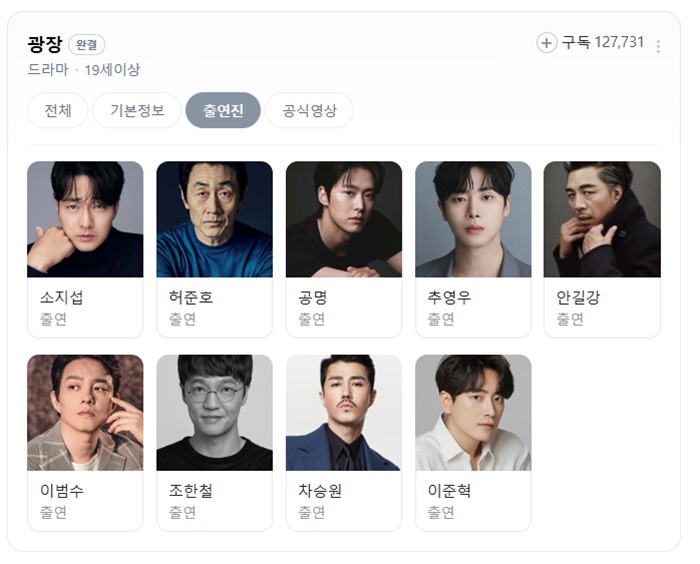Open the 차승원 name link
This screenshot has width=700, height=564.
coord(320,490)
